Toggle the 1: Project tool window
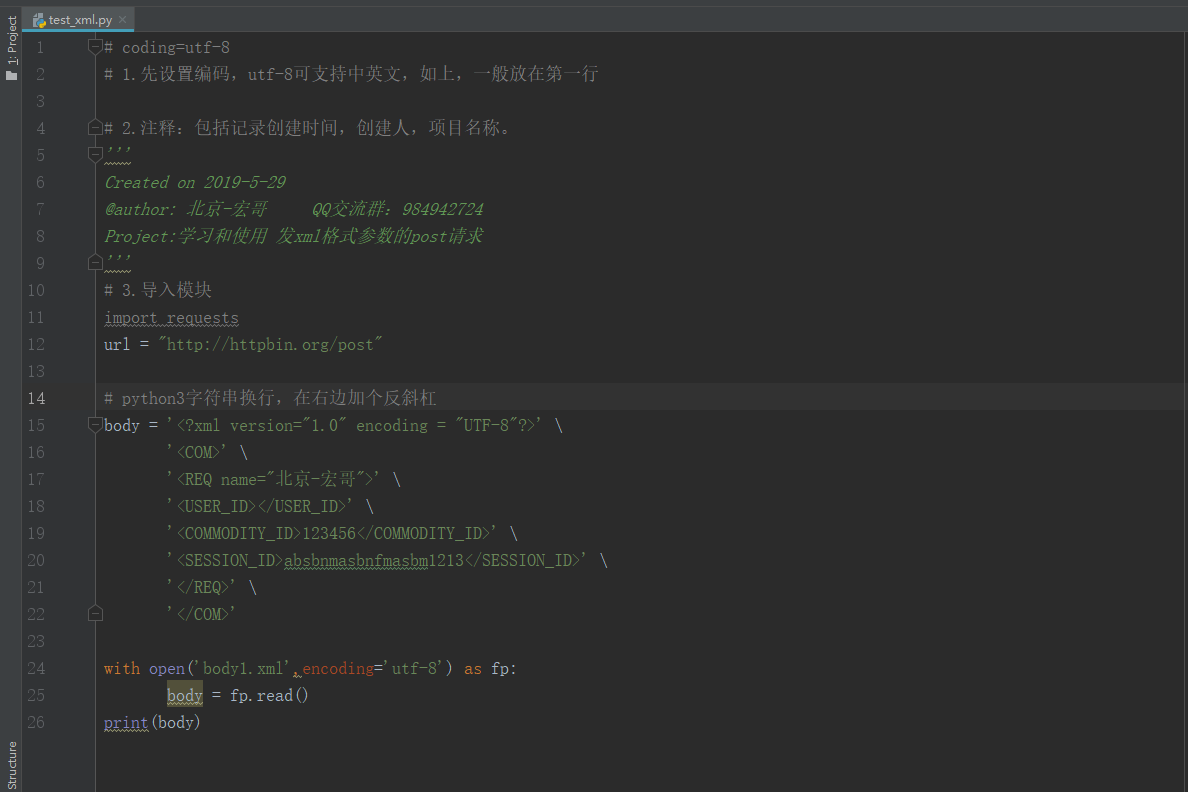 11,37
